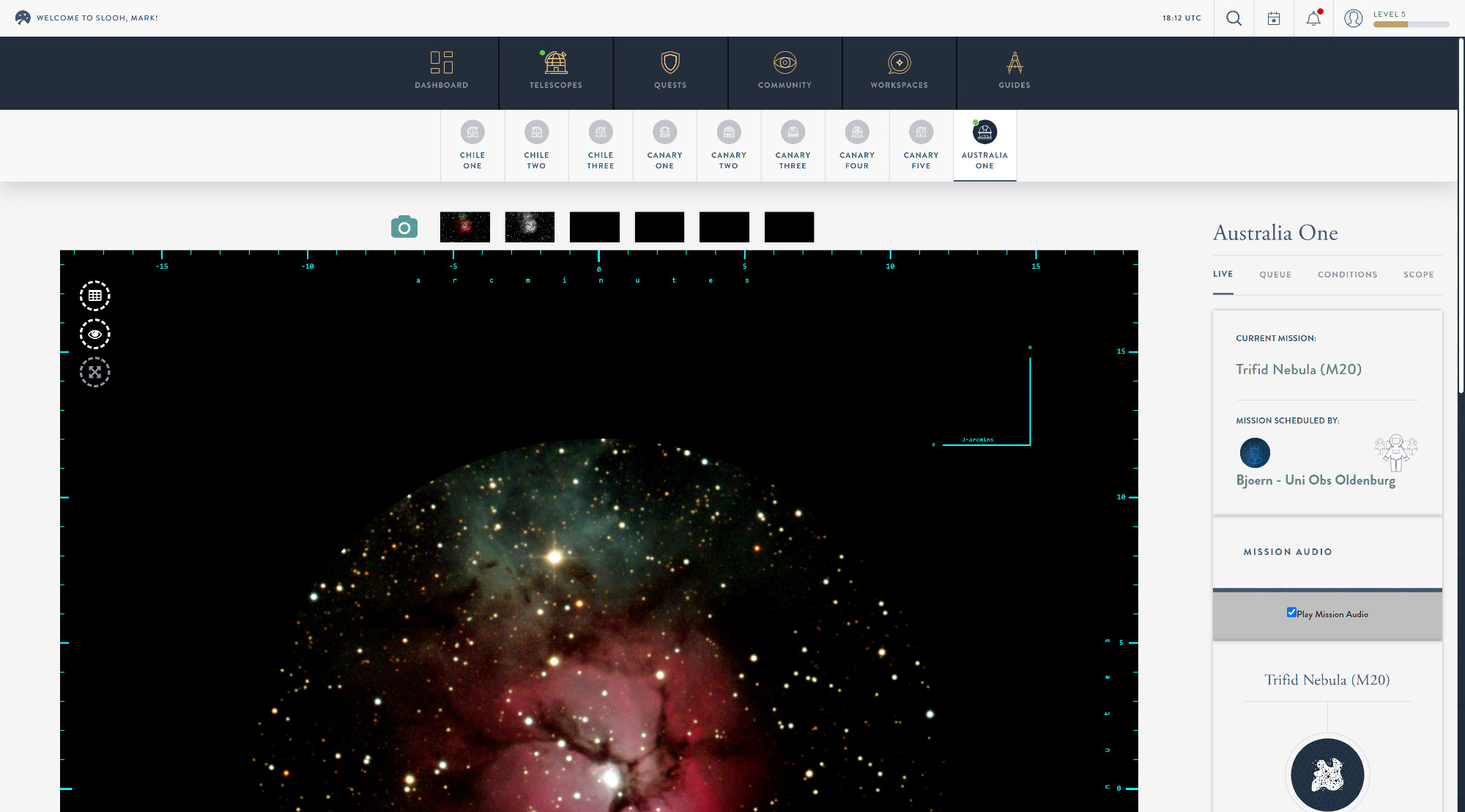Click the nebula object type icon
The width and height of the screenshot is (1465, 812).
coord(1327,775)
